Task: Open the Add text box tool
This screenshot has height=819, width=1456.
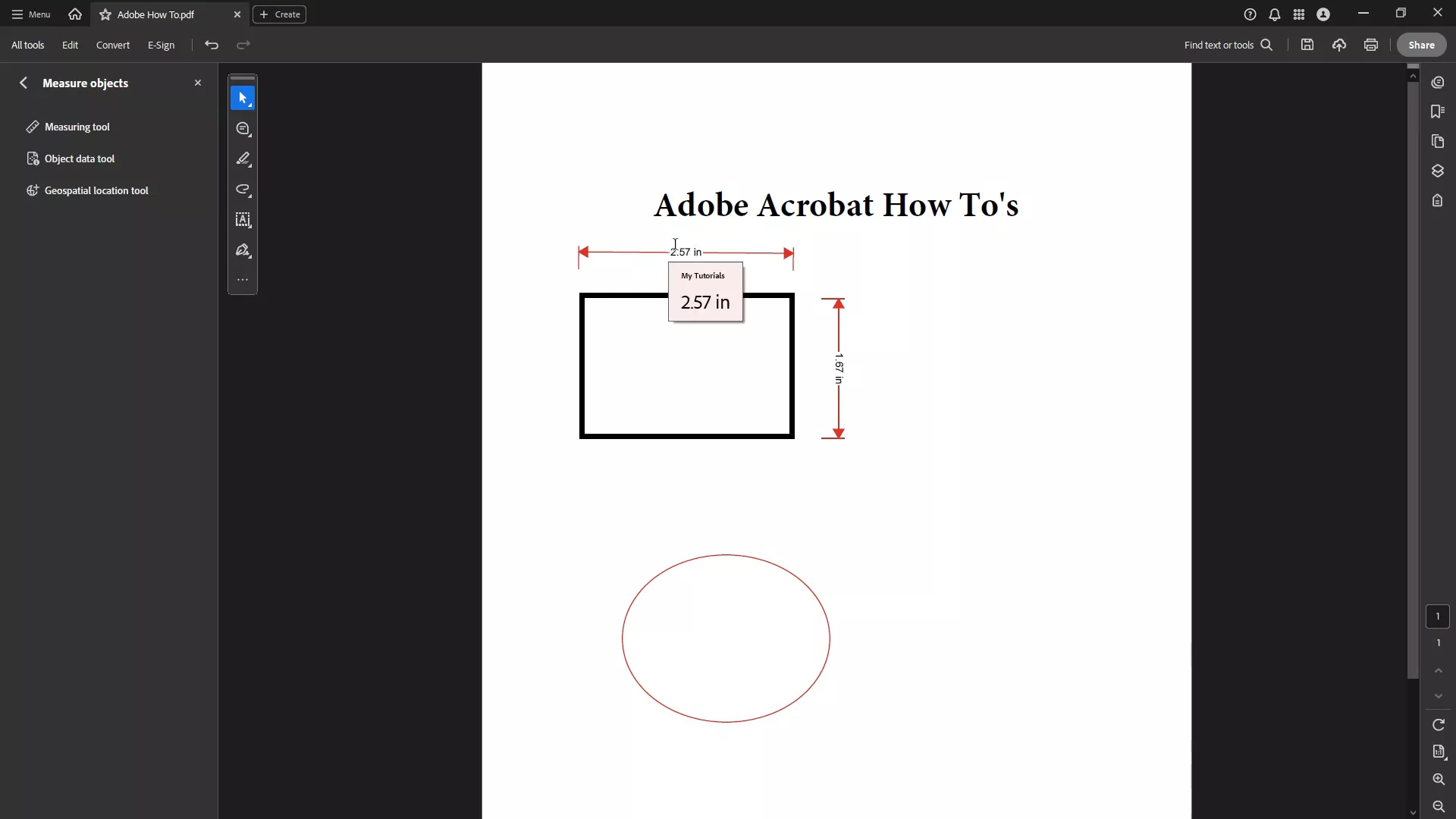Action: [242, 220]
